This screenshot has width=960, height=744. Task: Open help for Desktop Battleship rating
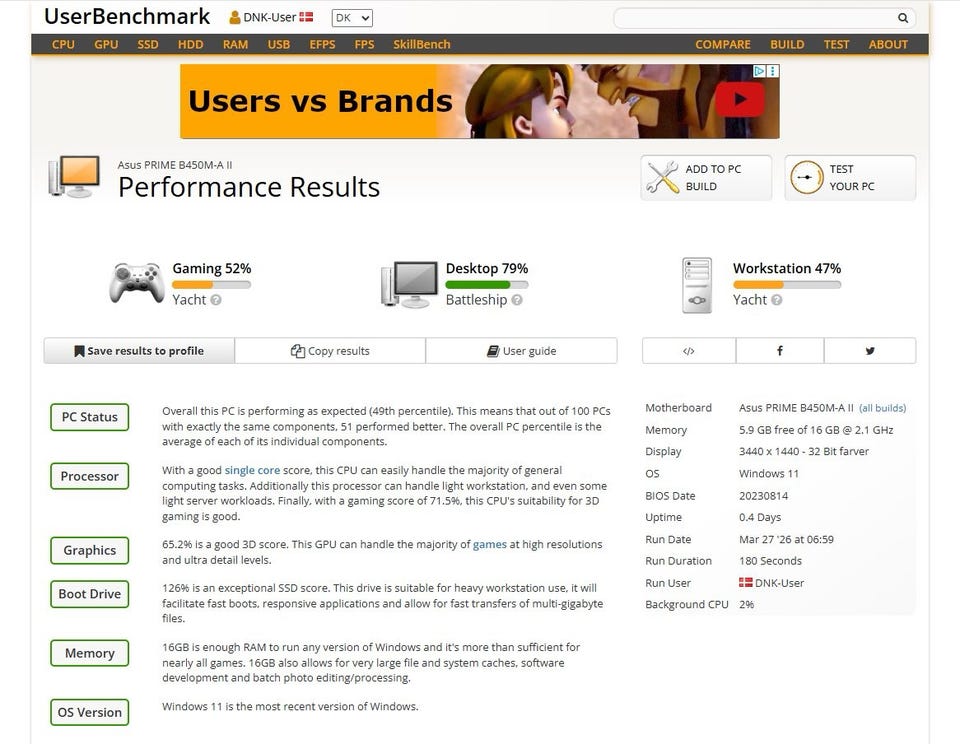point(517,300)
